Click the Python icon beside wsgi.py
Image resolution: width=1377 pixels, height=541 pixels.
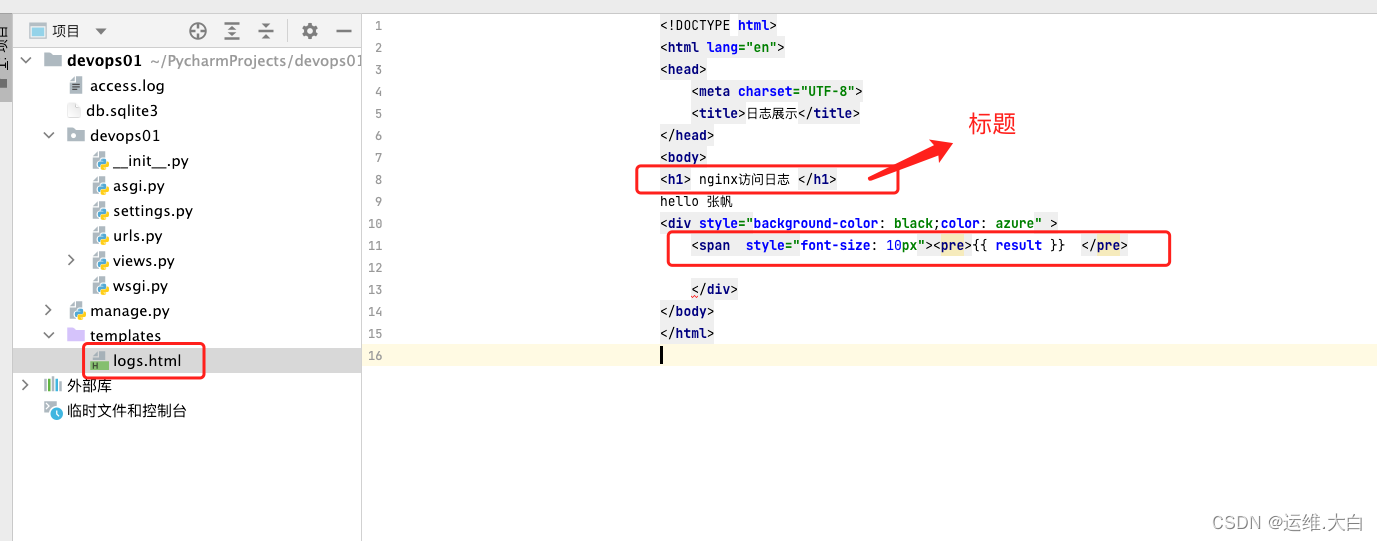point(100,286)
